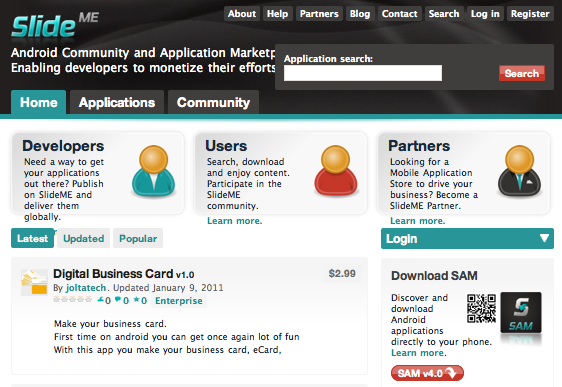Click the black-suited Partners avatar icon
The width and height of the screenshot is (562, 387).
[x=519, y=171]
